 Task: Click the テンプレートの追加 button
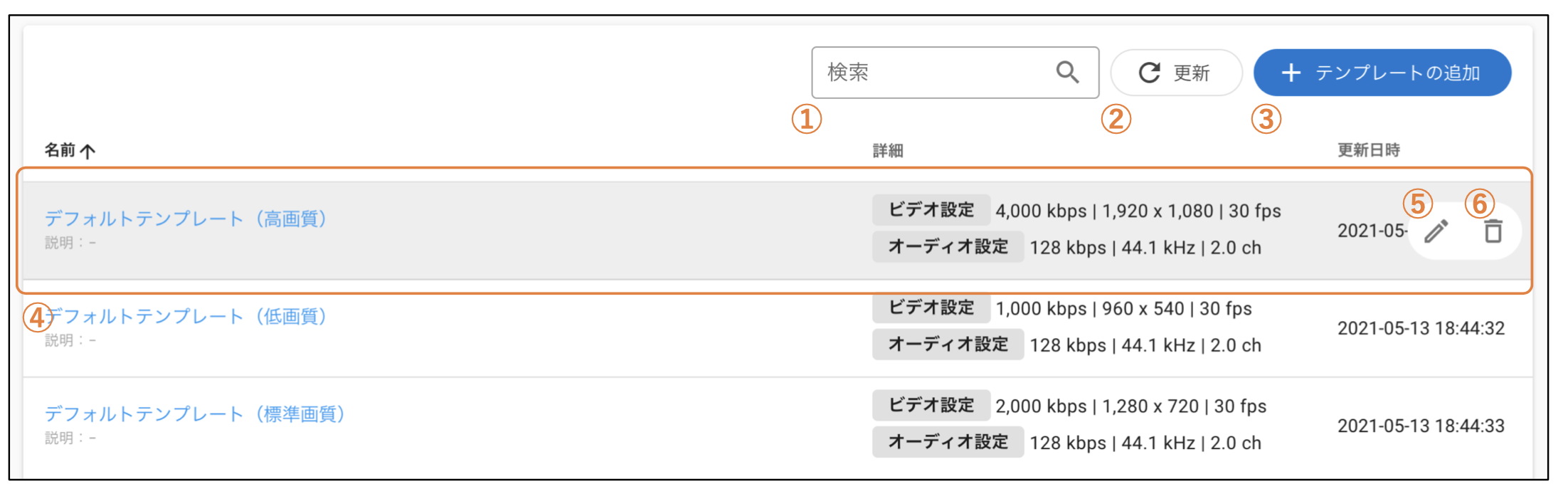[1382, 73]
